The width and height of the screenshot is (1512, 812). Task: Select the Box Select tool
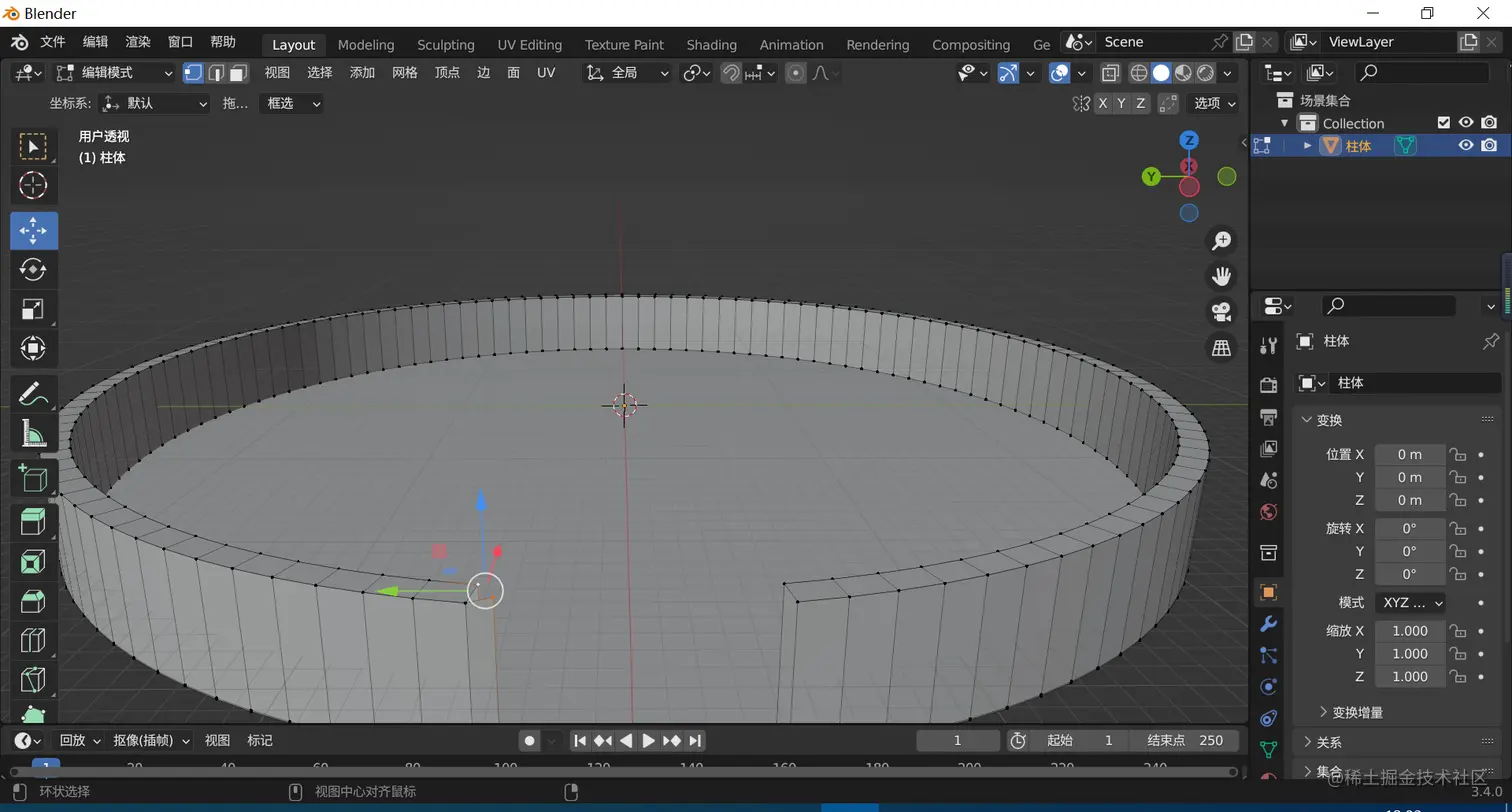[x=34, y=147]
